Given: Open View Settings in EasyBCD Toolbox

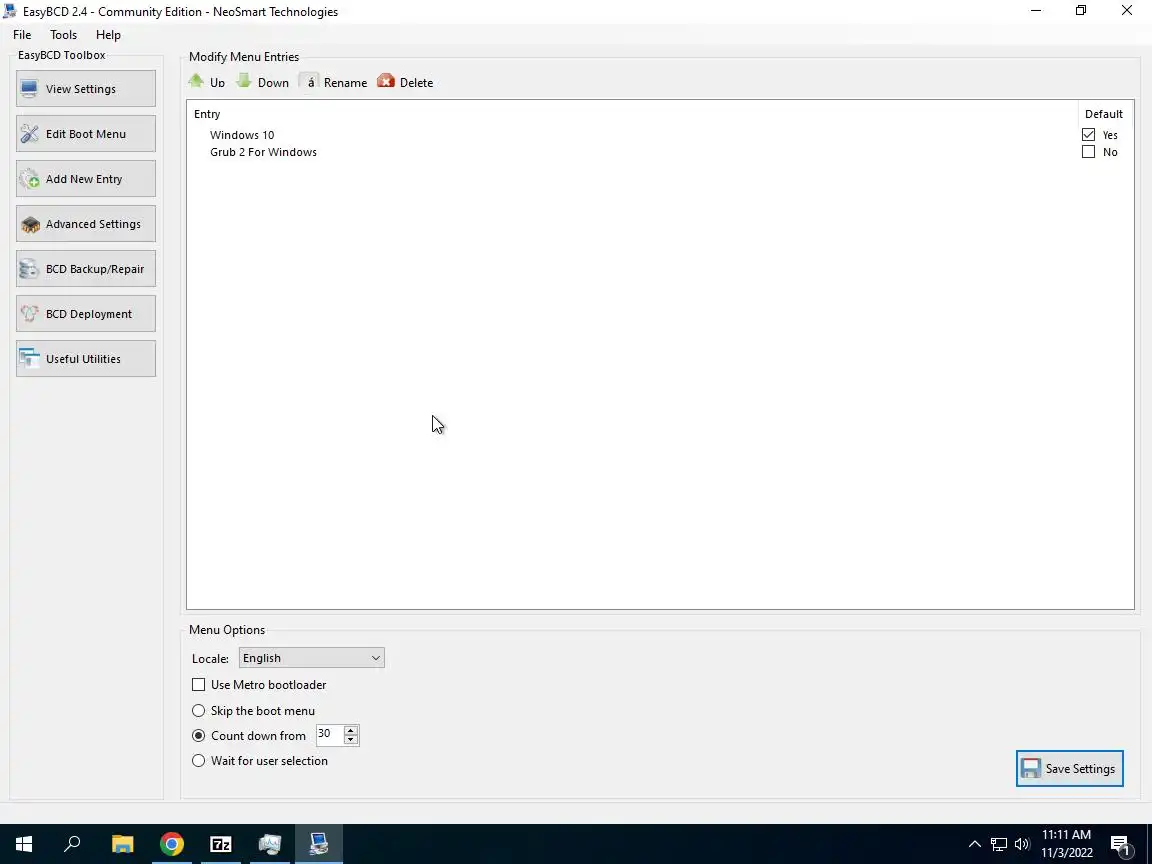Looking at the screenshot, I should pos(85,89).
